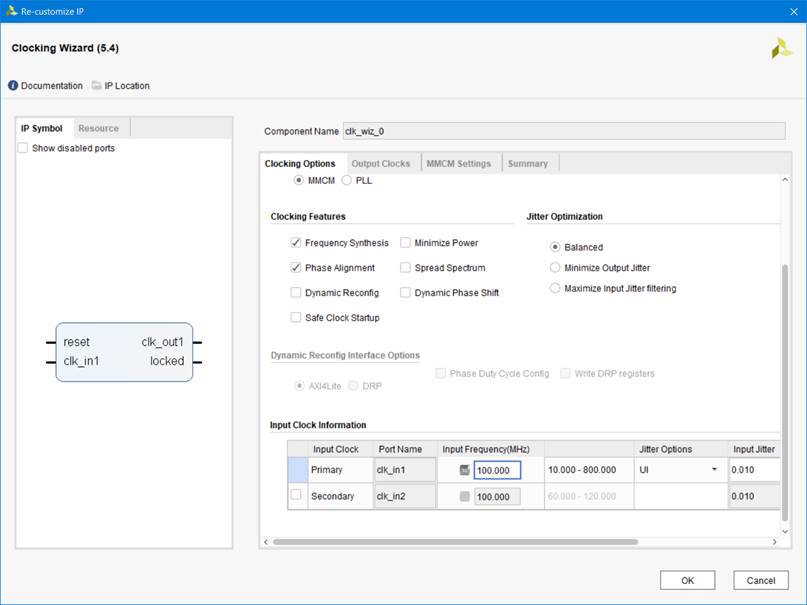
Task: Click the Documentation info icon
Action: [x=13, y=86]
